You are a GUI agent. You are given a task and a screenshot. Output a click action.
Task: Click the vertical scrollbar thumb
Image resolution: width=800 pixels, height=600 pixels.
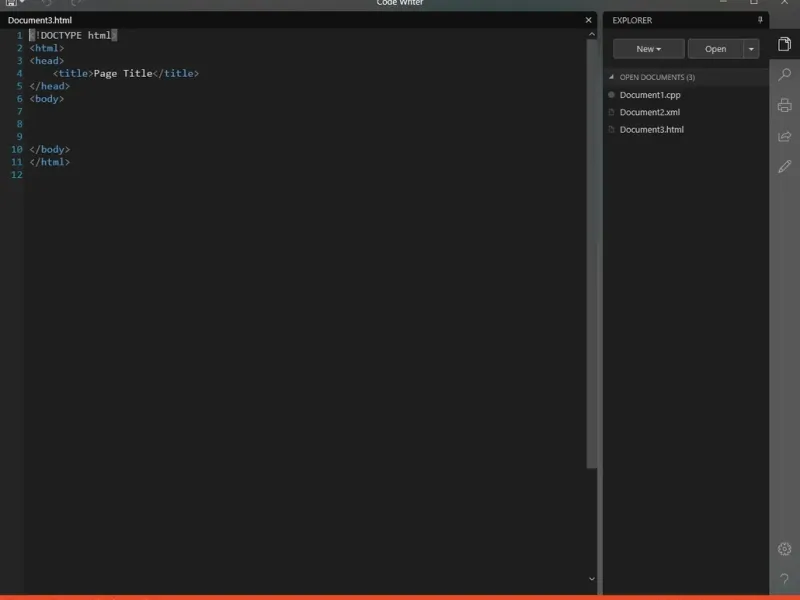(591, 254)
